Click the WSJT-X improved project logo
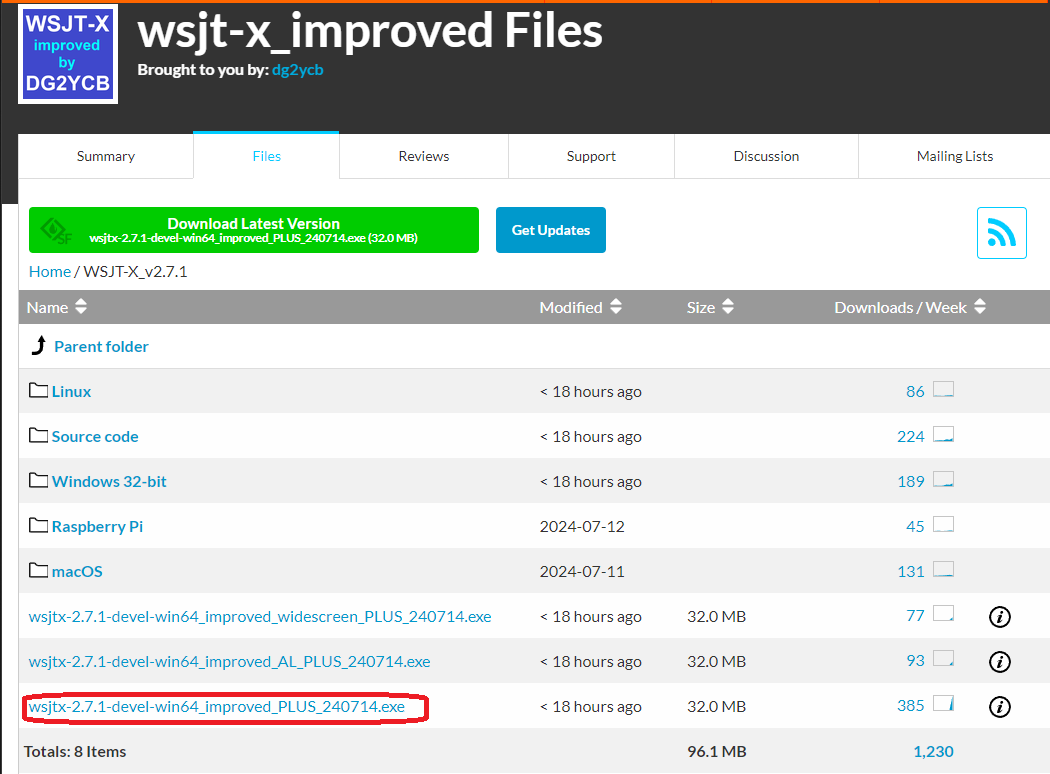Screen dimensions: 1050x774 68,54
